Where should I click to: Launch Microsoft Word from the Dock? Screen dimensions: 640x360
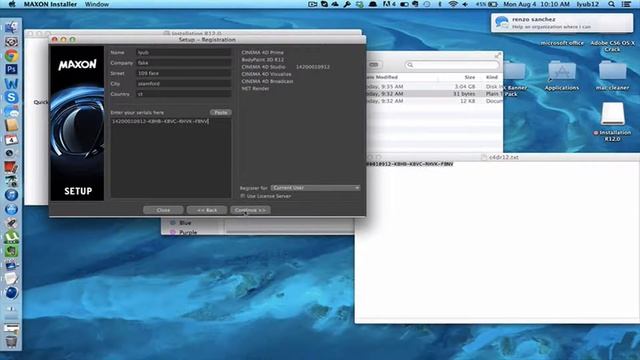coord(11,83)
